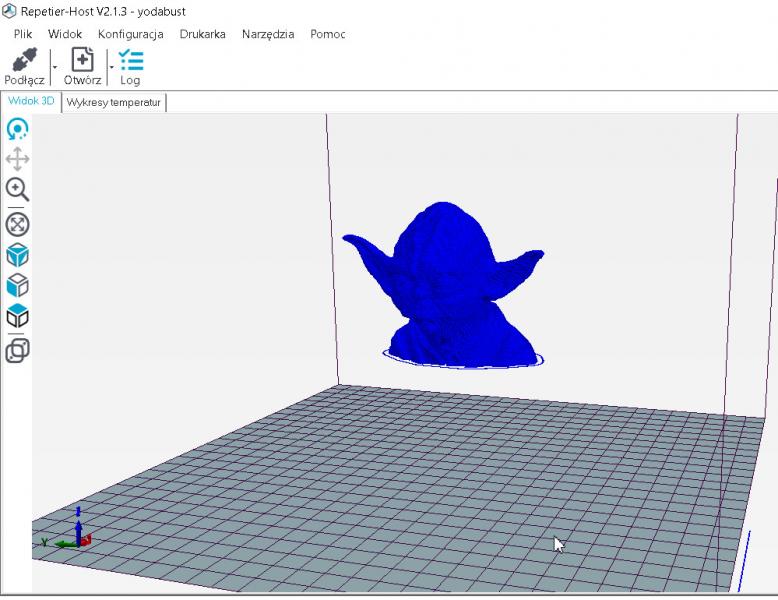Toggle parallel projection overlapping squares icon
The width and height of the screenshot is (778, 600).
[x=17, y=350]
